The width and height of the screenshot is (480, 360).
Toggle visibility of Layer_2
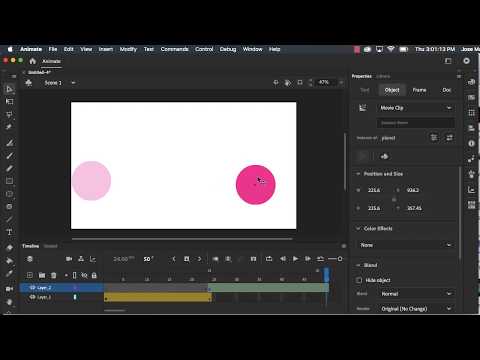[x=33, y=287]
